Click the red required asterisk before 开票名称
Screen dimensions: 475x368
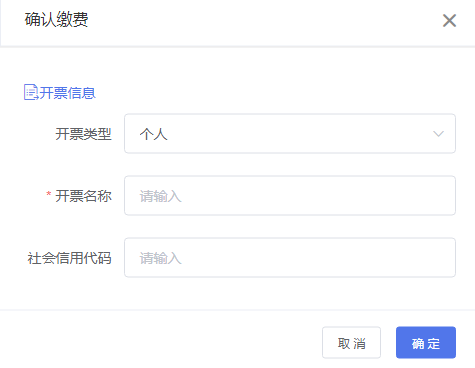pos(49,194)
